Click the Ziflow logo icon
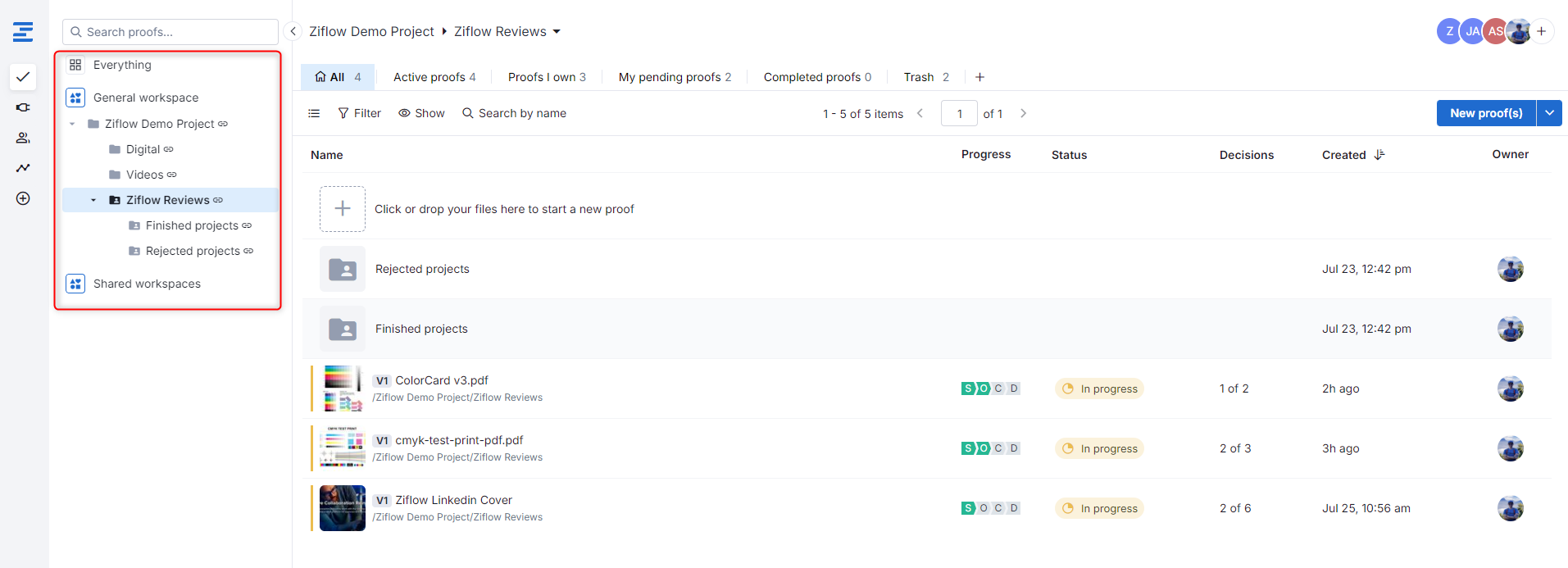Image resolution: width=1568 pixels, height=568 pixels. pyautogui.click(x=23, y=32)
